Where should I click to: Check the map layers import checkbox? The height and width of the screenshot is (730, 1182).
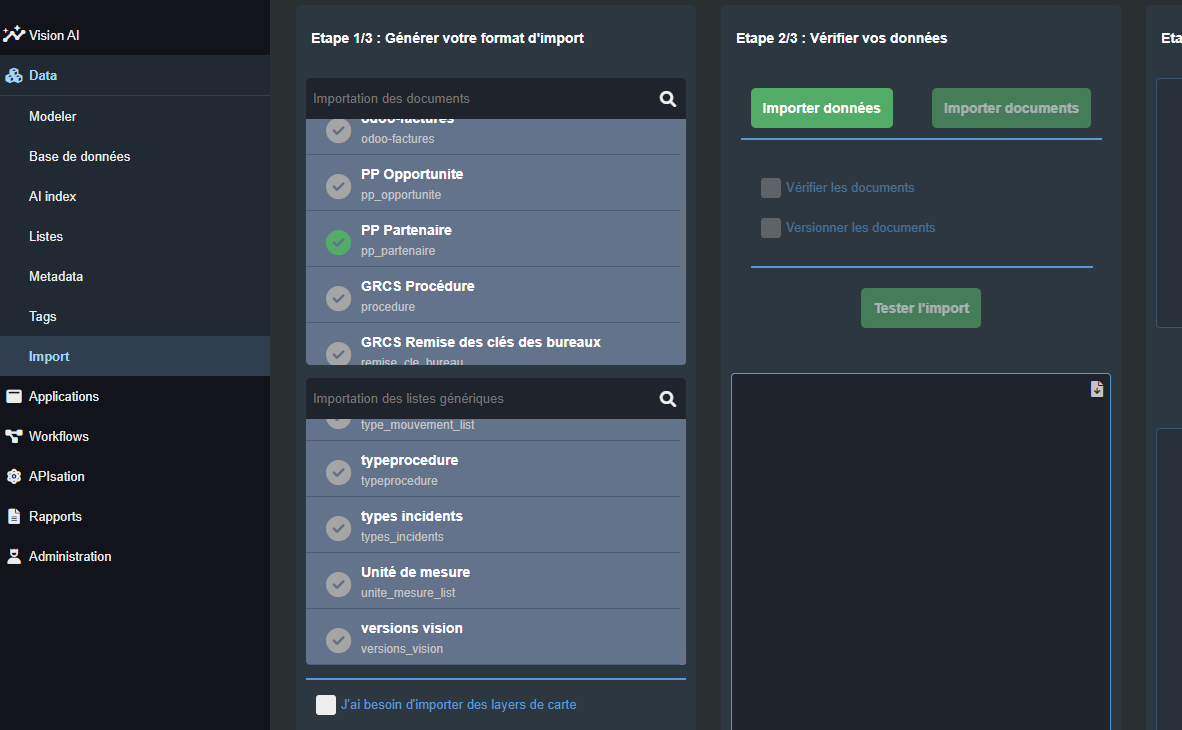coord(326,705)
